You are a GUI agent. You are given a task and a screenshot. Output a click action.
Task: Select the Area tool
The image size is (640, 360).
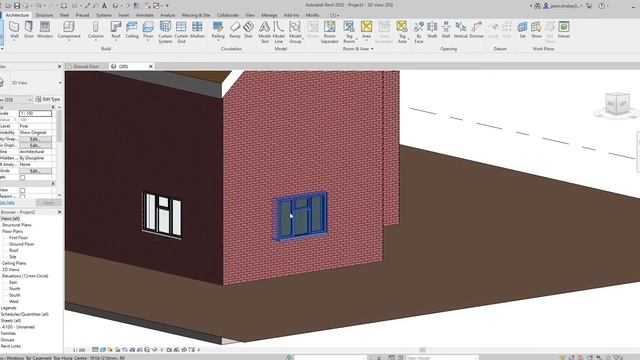pyautogui.click(x=367, y=30)
